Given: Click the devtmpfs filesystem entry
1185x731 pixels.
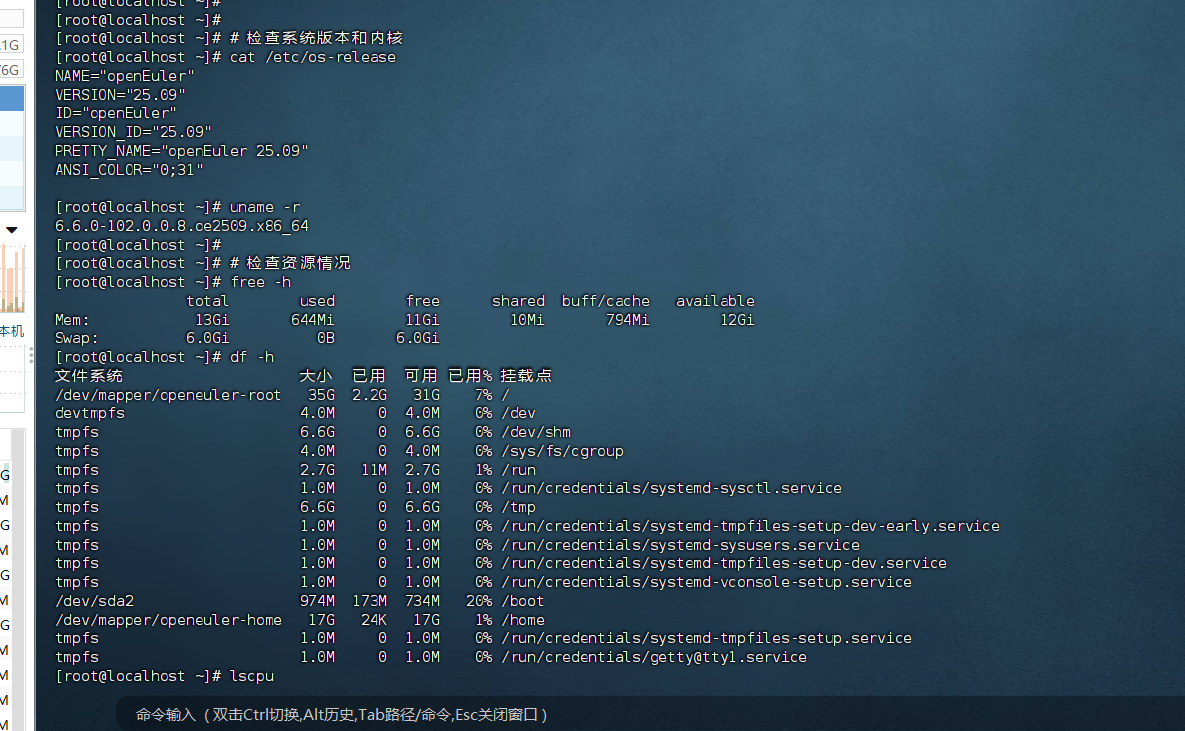Looking at the screenshot, I should click(90, 414).
